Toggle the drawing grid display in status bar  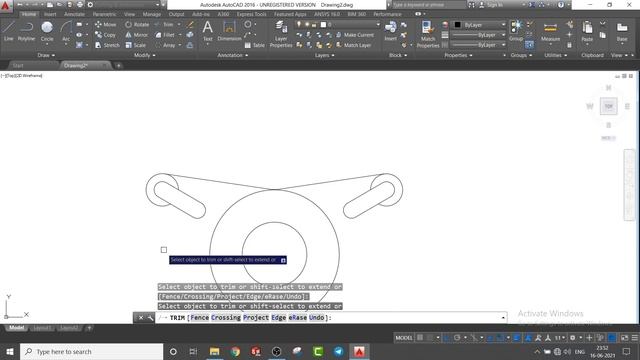(420, 338)
